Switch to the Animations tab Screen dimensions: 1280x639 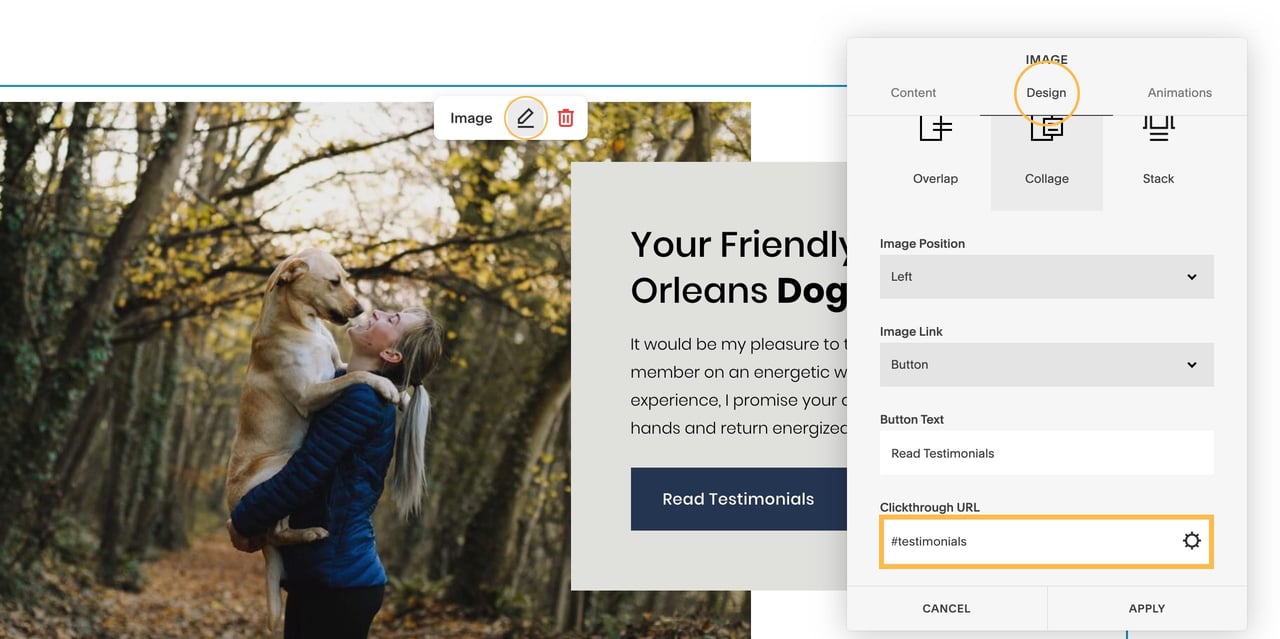(1179, 92)
